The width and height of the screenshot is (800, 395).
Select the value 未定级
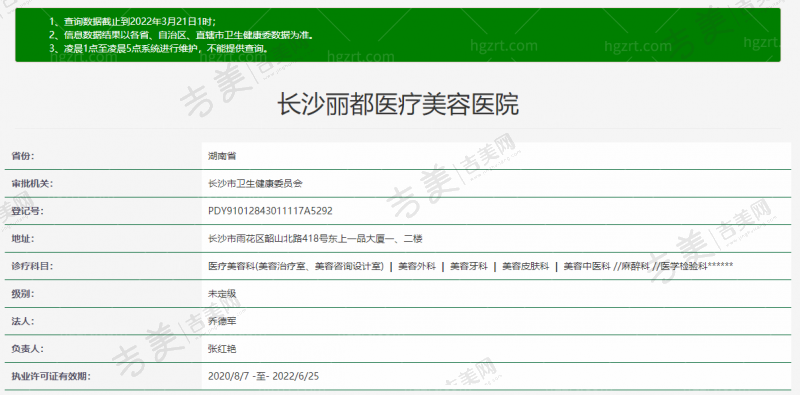(222, 293)
